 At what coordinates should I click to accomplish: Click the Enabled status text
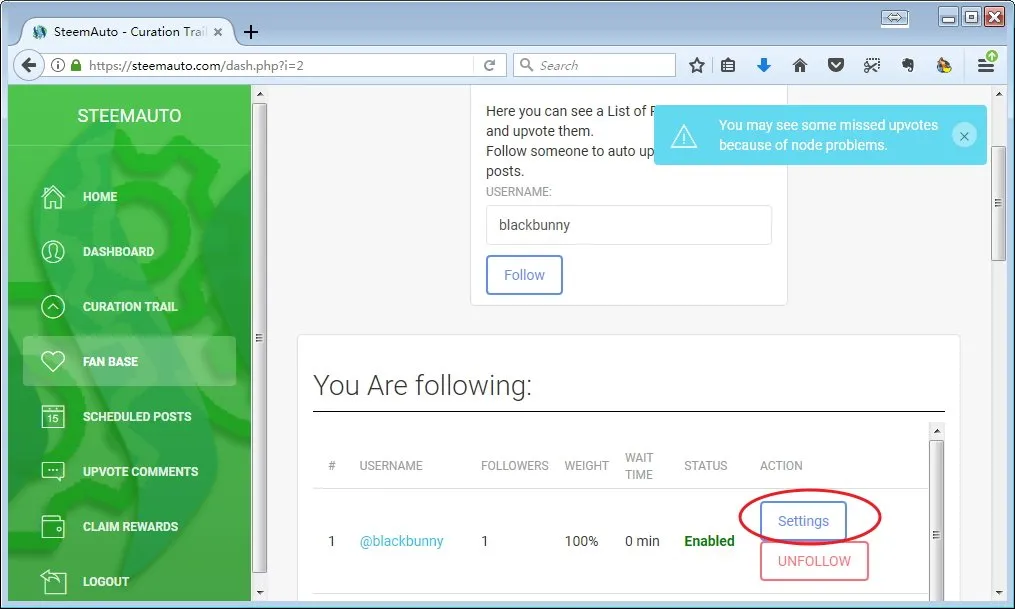pos(709,541)
